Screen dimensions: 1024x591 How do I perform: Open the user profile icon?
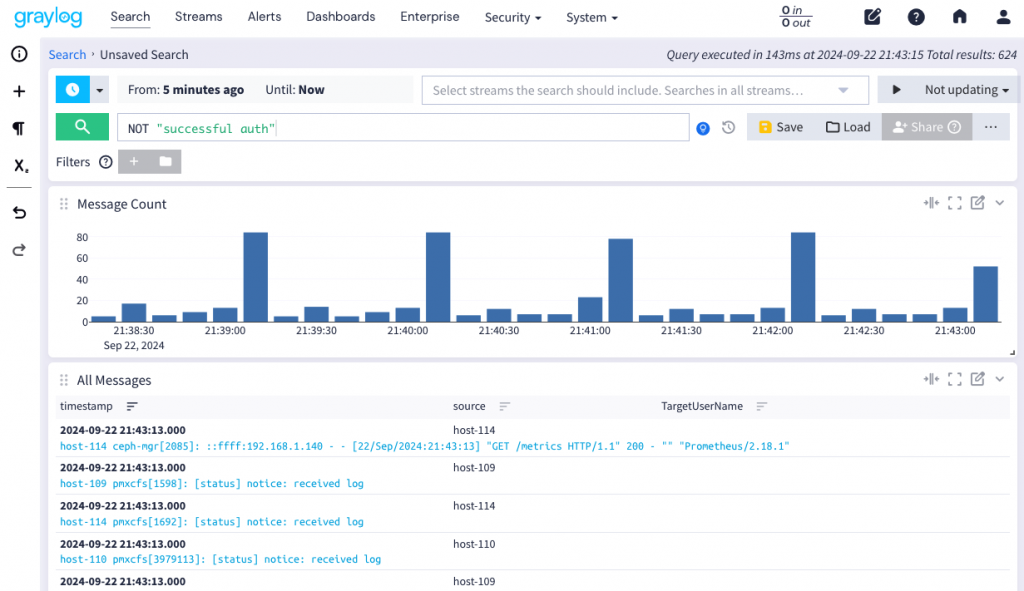pos(1003,17)
